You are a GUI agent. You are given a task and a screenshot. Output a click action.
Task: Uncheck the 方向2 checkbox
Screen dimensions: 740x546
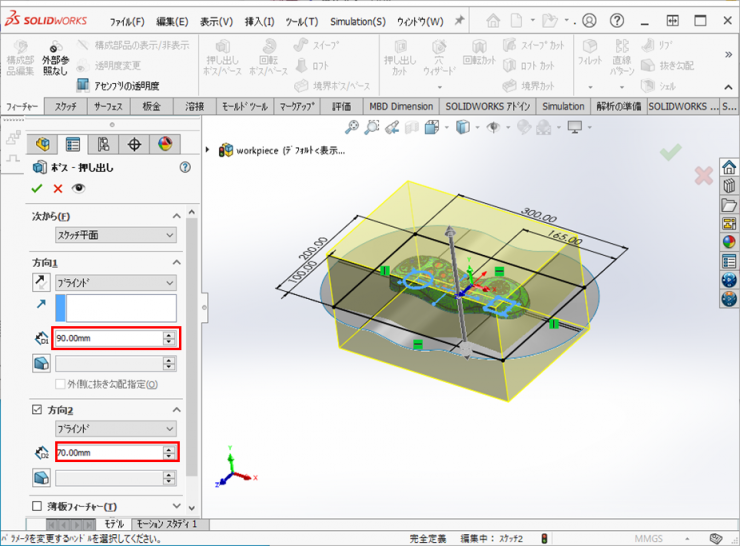tap(38, 410)
